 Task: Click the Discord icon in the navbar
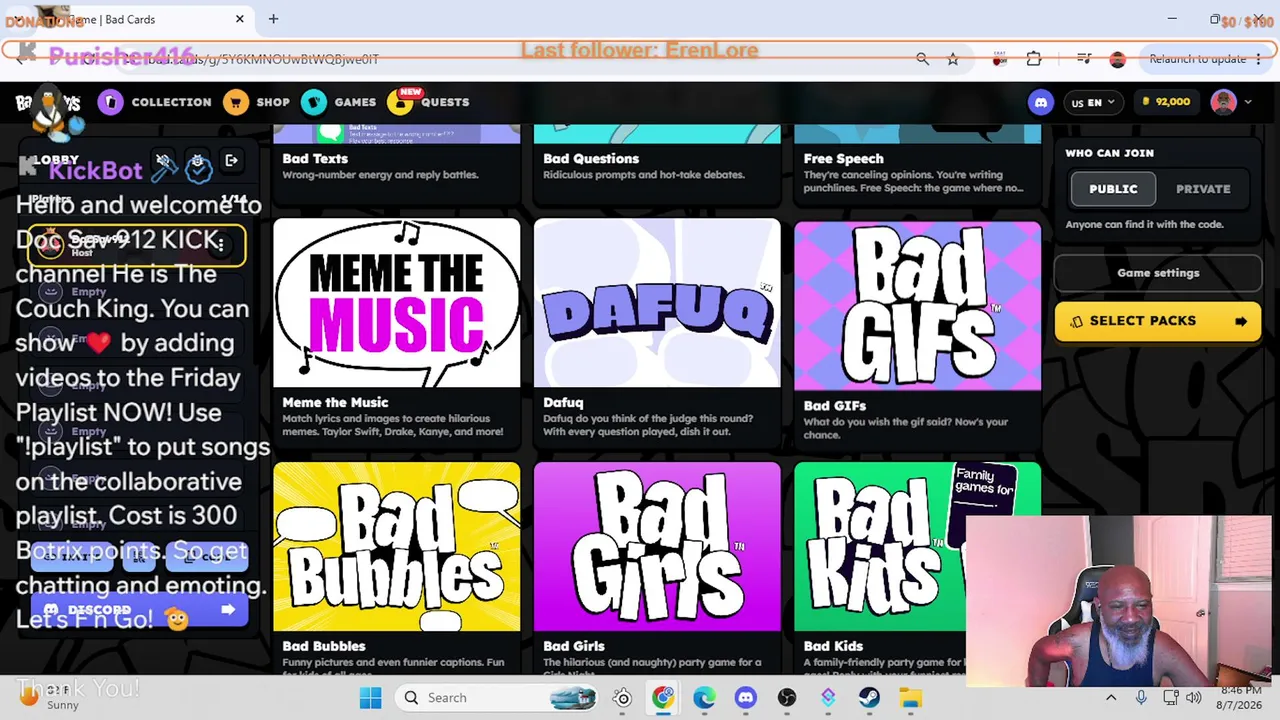coord(1041,102)
